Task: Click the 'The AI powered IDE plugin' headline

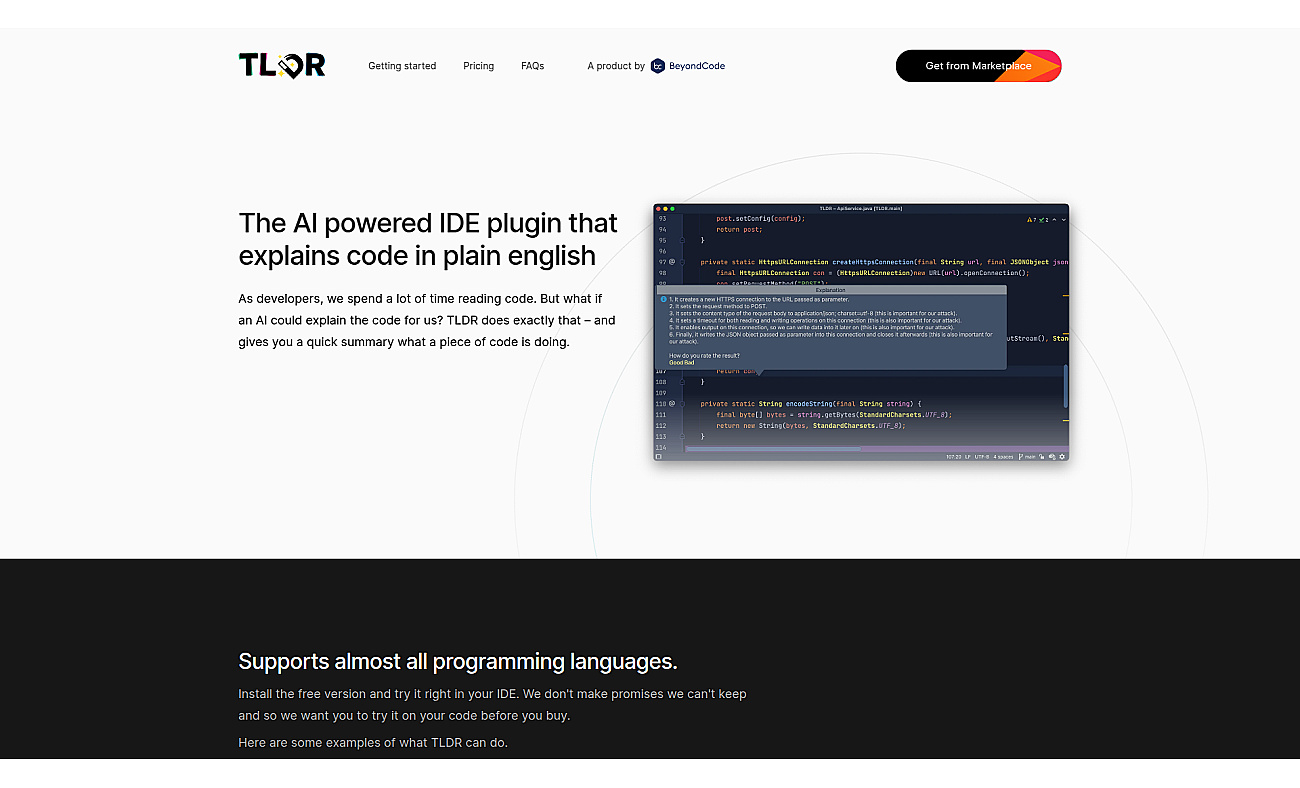Action: [x=428, y=239]
